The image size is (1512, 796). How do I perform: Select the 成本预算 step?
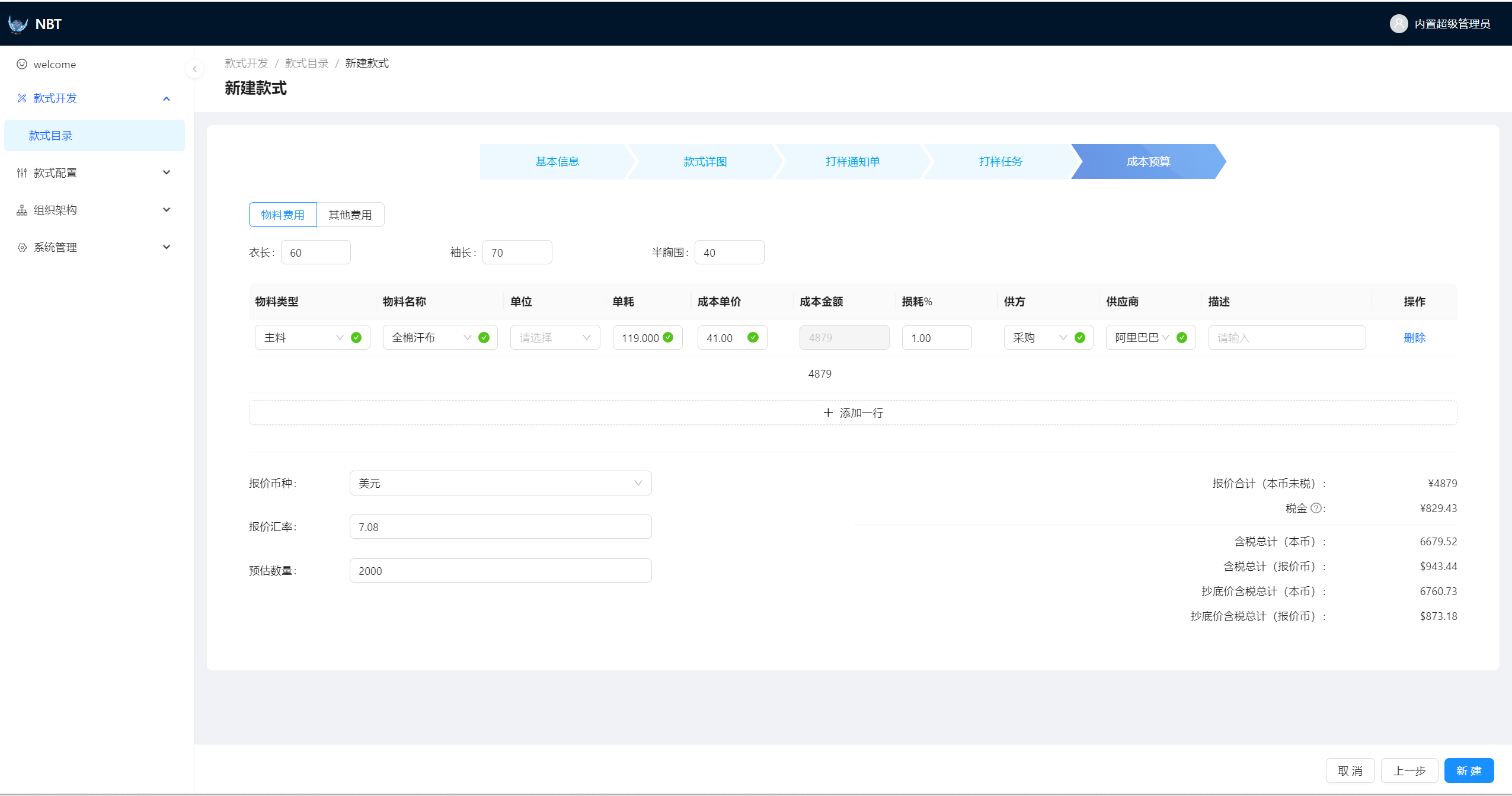coord(1148,161)
